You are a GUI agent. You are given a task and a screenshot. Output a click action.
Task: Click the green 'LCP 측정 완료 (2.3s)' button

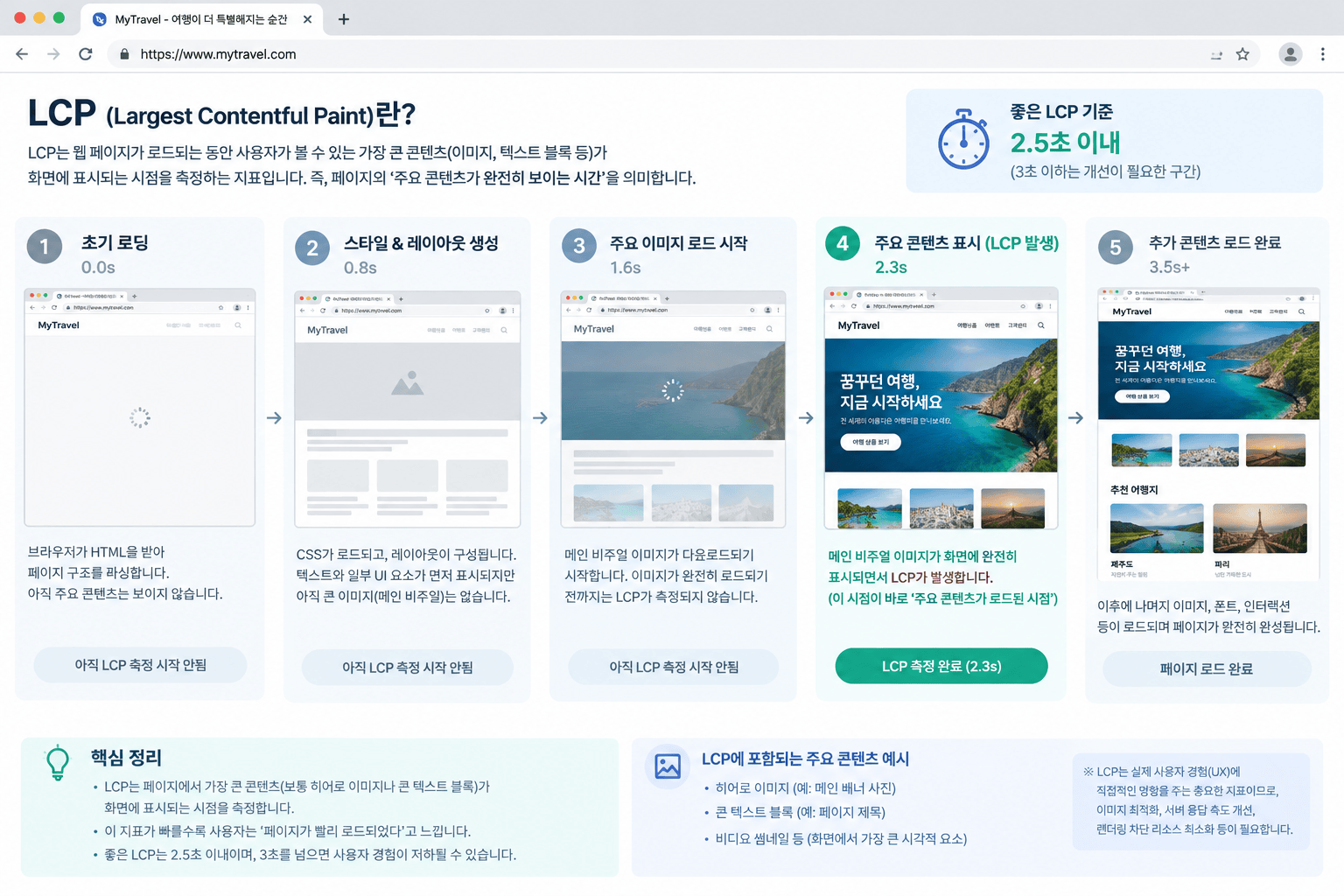941,667
